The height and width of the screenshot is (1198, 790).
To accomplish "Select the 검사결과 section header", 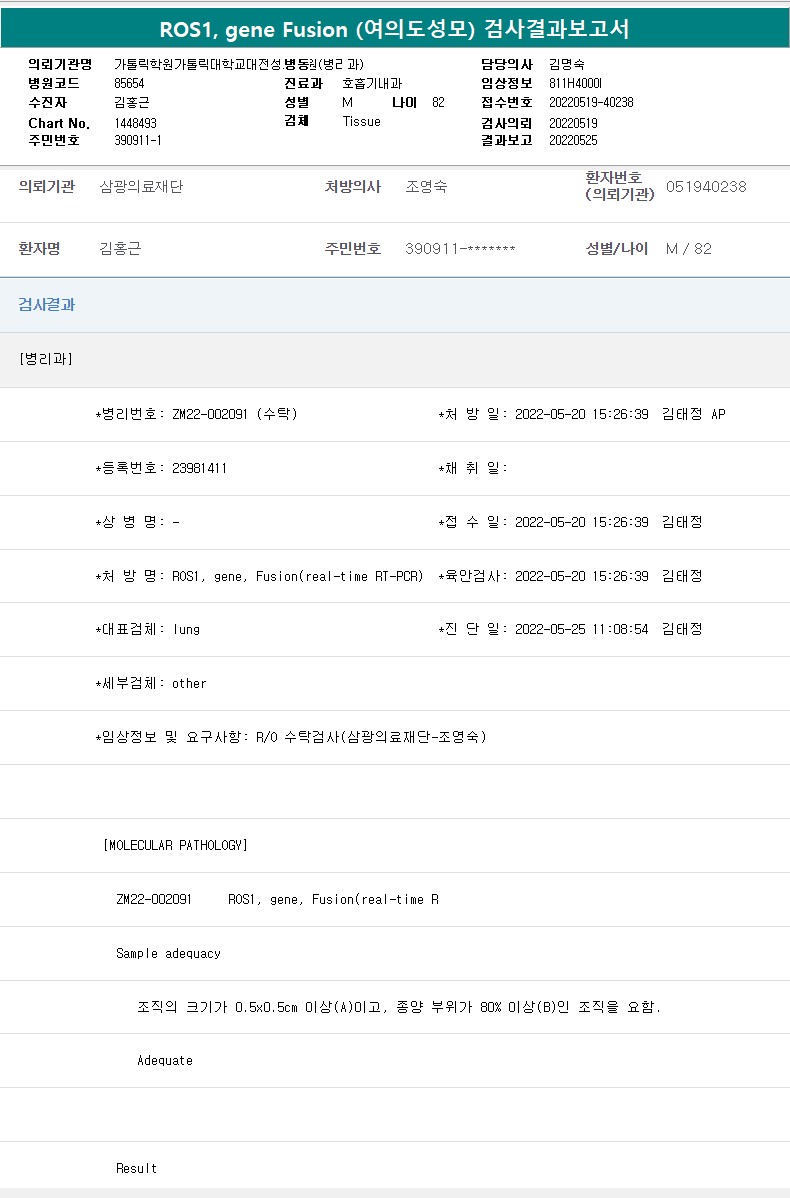I will (x=46, y=305).
